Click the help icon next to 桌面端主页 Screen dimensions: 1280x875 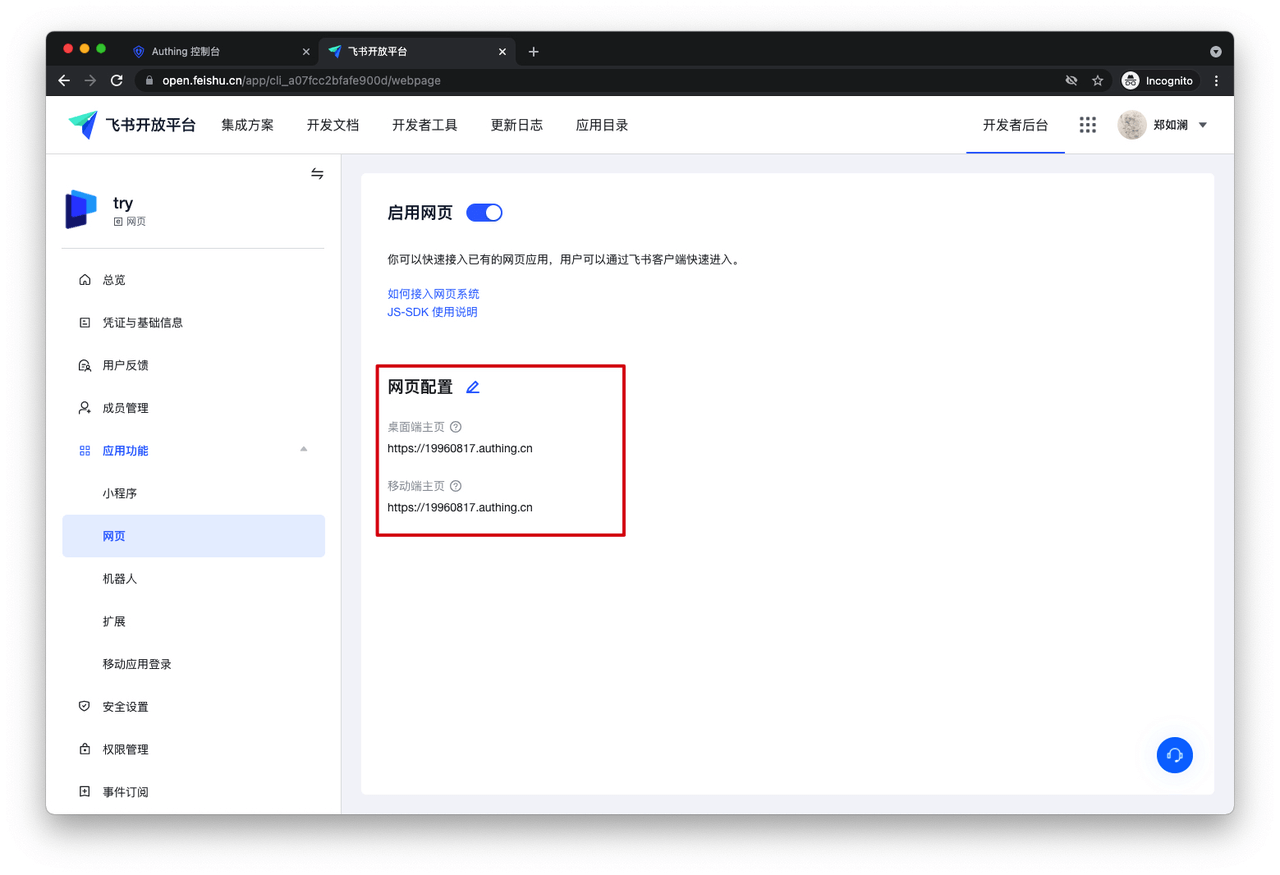pyautogui.click(x=456, y=427)
